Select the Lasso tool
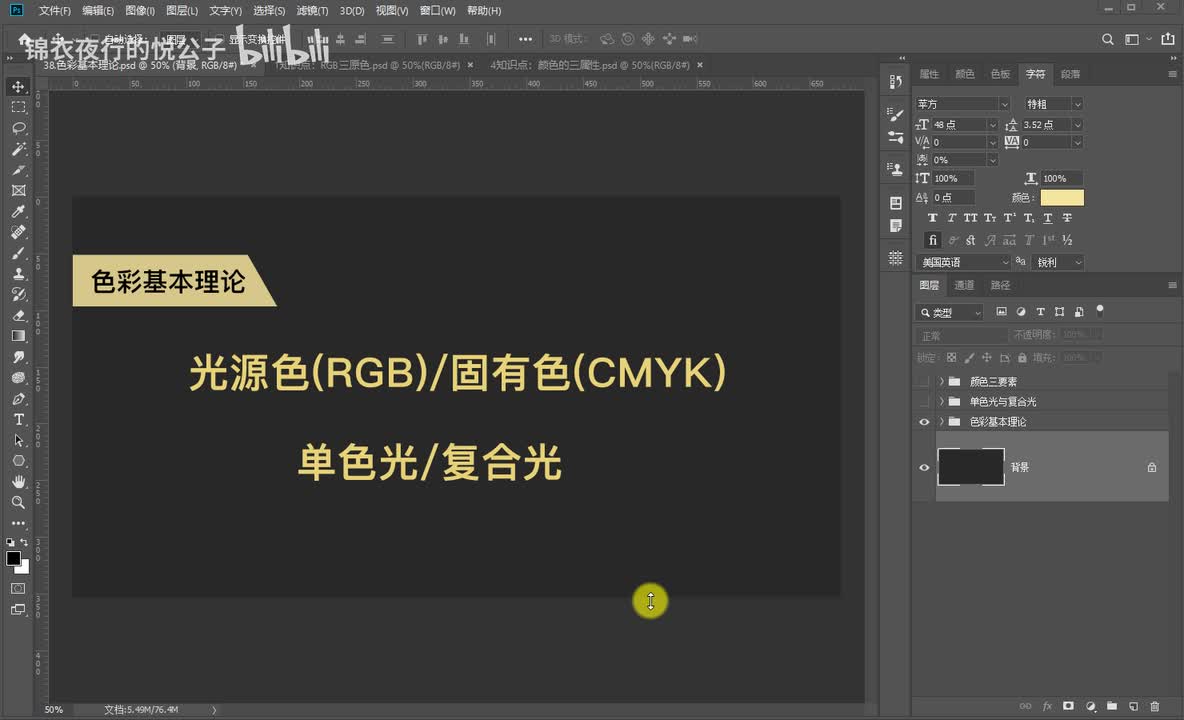 pyautogui.click(x=18, y=128)
